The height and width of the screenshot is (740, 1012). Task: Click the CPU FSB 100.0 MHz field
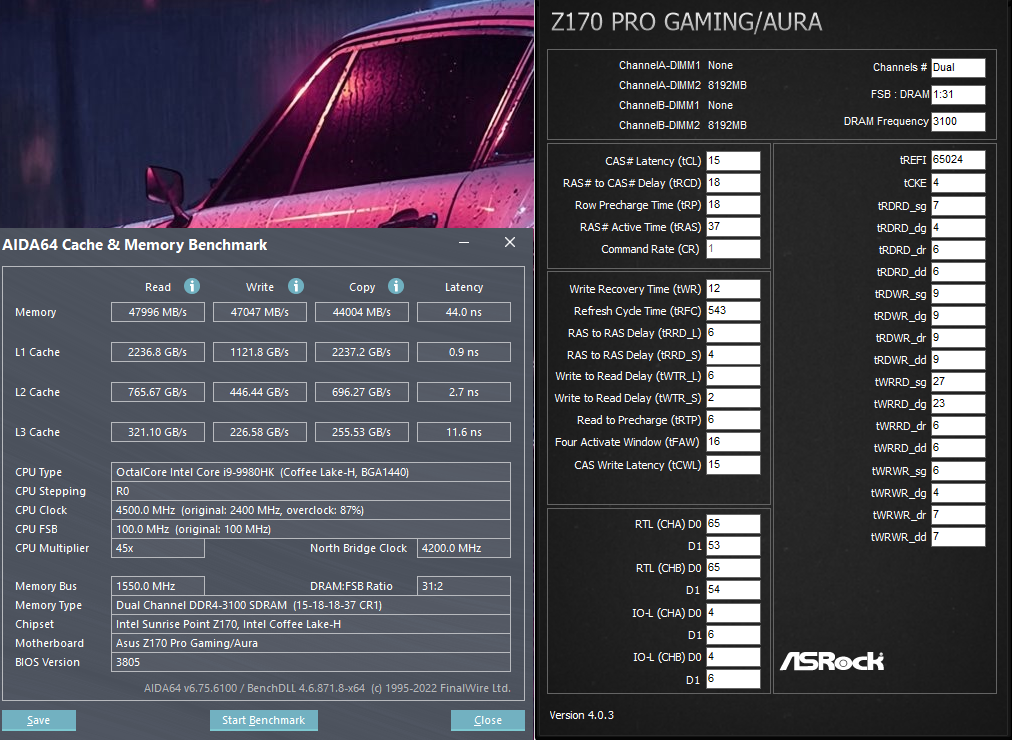point(310,529)
